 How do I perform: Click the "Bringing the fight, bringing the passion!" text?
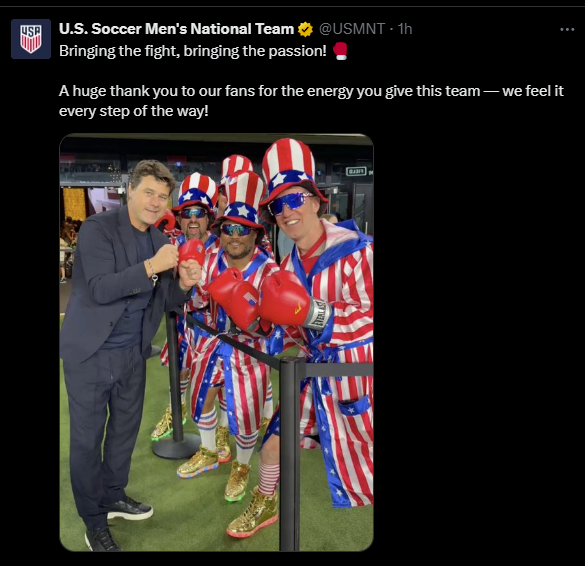point(193,51)
